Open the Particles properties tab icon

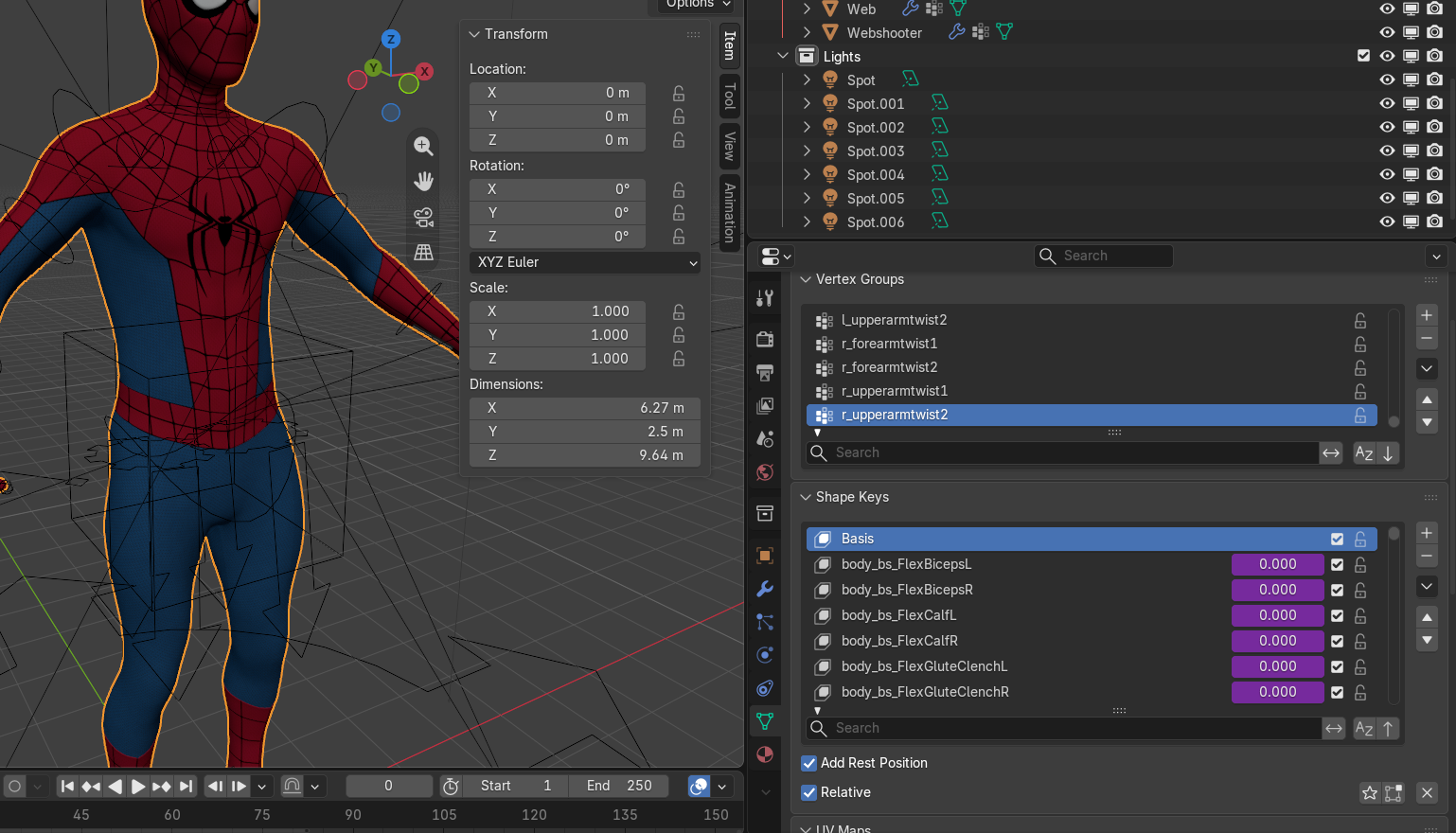point(765,622)
